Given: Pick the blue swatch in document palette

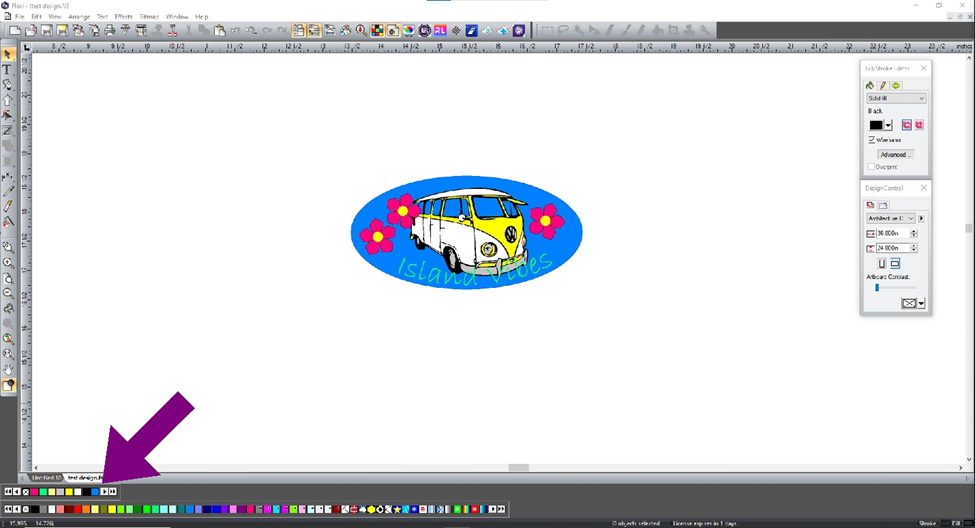Looking at the screenshot, I should 95,492.
